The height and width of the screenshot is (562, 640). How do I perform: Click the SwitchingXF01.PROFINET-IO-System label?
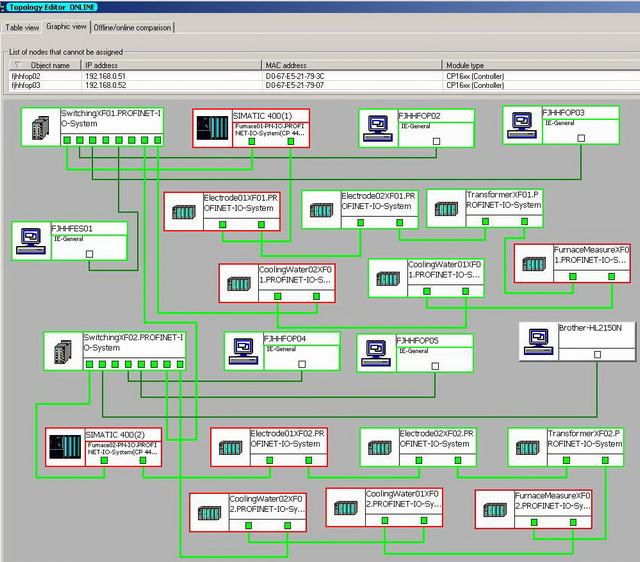[111, 118]
